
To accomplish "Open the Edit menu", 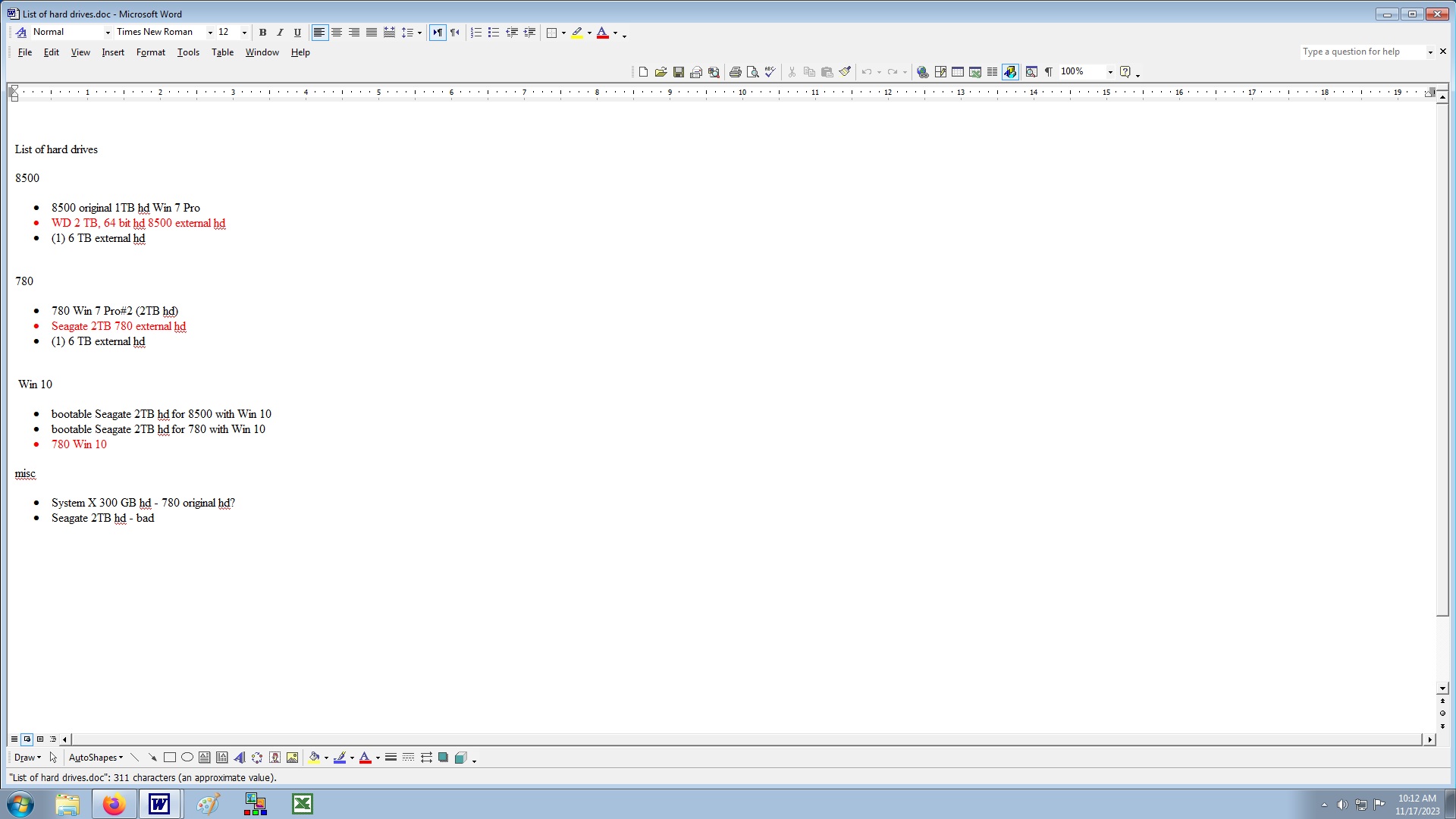I will (x=52, y=52).
